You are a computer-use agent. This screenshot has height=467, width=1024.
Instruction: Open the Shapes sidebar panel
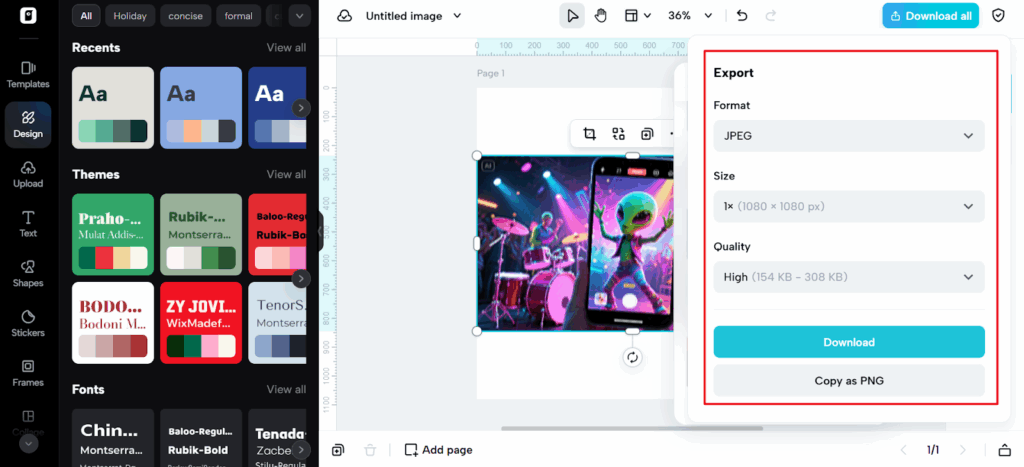pyautogui.click(x=28, y=273)
